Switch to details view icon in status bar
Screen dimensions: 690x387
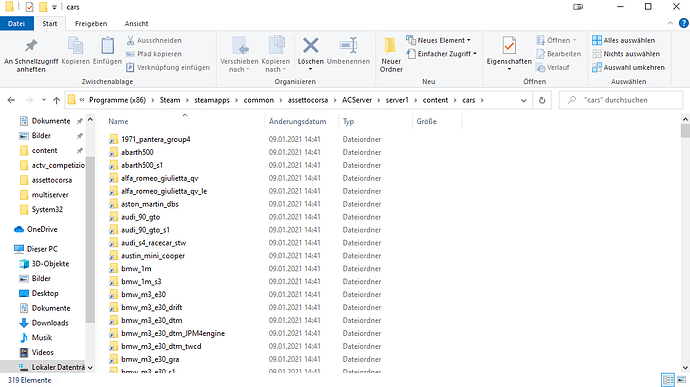point(668,380)
